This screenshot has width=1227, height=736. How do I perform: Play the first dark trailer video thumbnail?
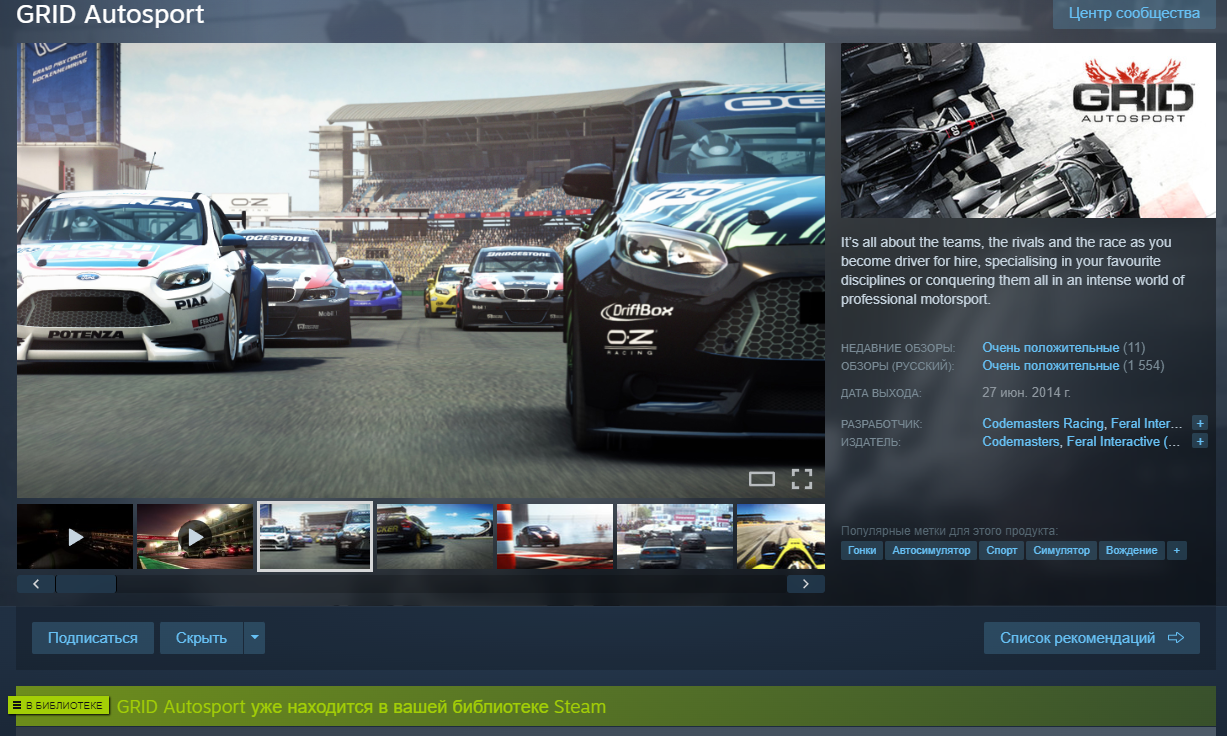click(x=75, y=537)
